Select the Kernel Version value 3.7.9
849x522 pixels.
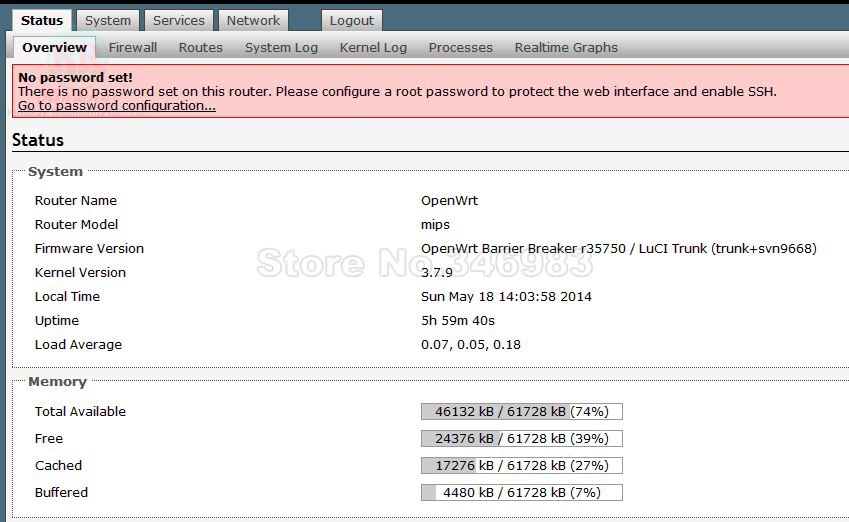436,272
